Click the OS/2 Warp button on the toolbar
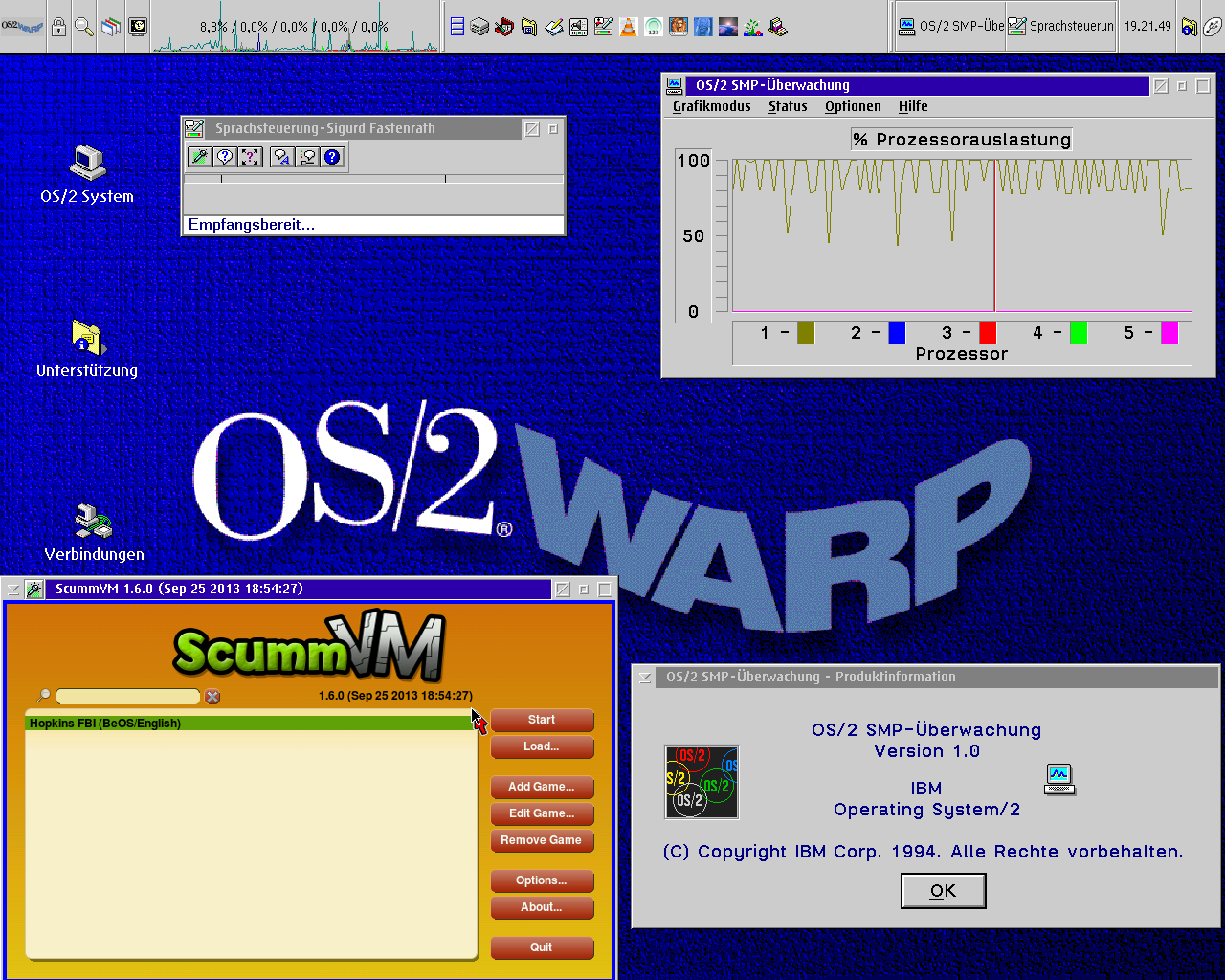 point(22,26)
